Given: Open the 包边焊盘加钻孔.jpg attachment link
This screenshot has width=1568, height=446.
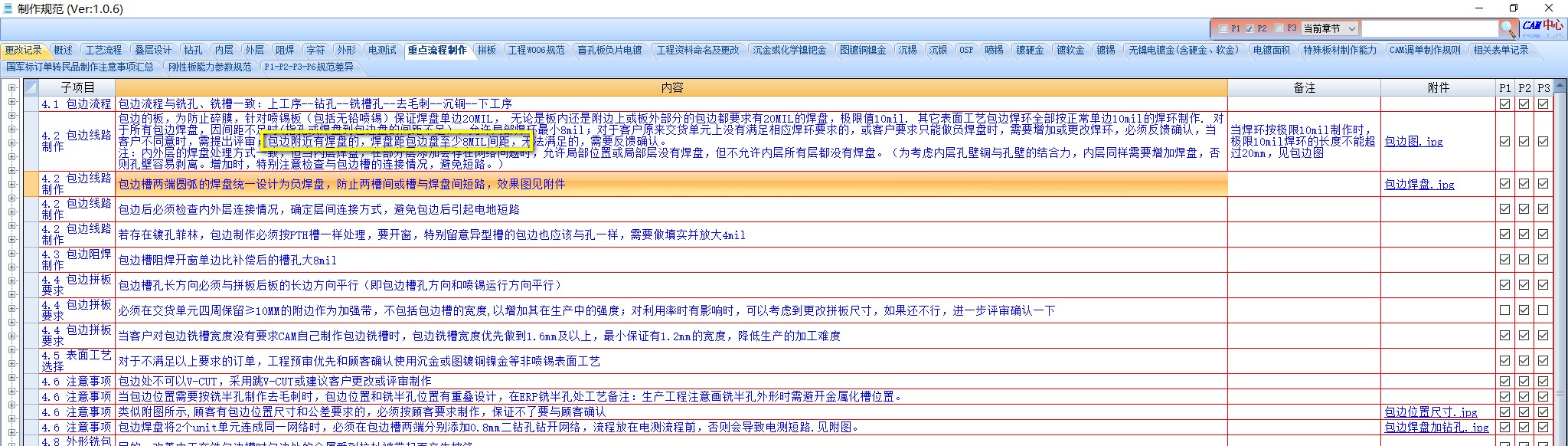Looking at the screenshot, I should pos(1436,428).
